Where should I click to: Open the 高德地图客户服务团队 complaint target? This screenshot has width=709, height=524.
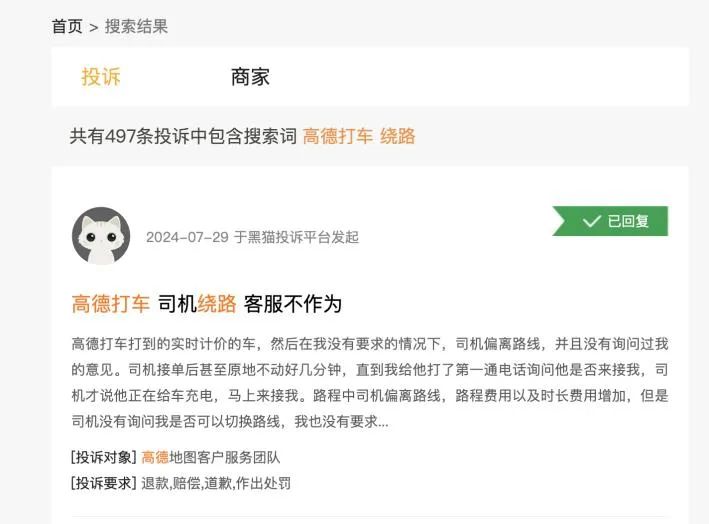[x=211, y=457]
